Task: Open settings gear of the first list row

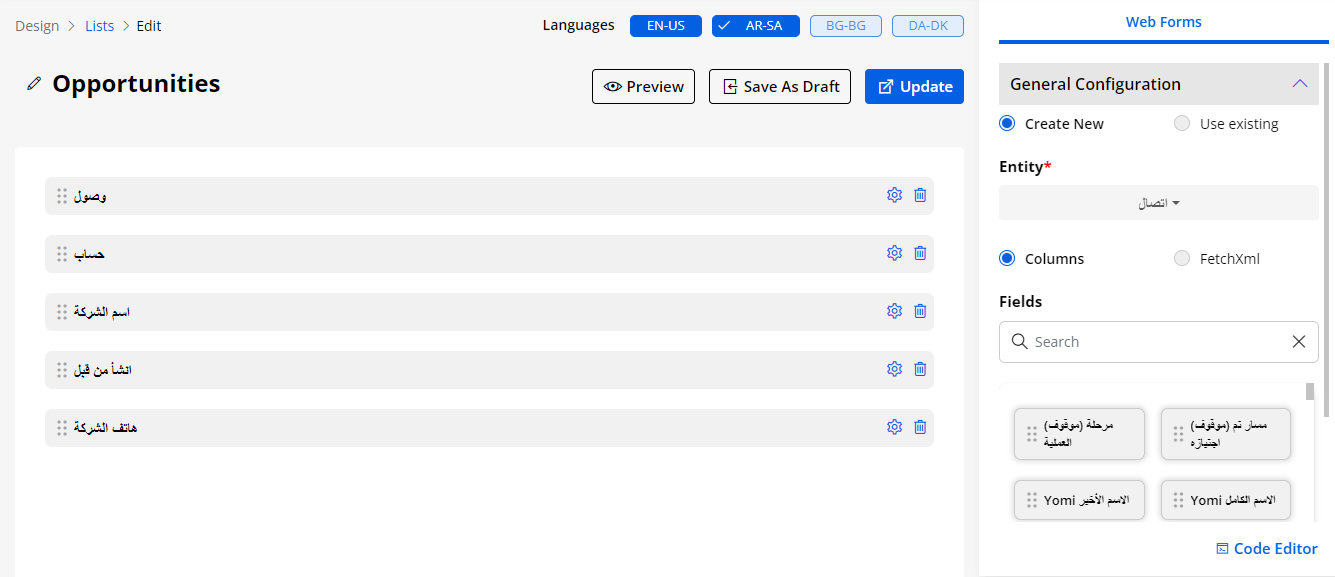Action: pyautogui.click(x=894, y=196)
